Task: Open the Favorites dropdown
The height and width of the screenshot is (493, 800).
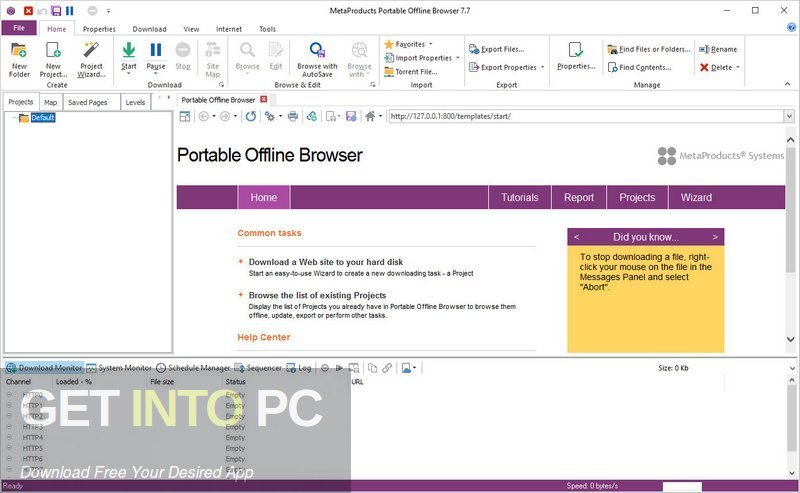Action: (431, 44)
